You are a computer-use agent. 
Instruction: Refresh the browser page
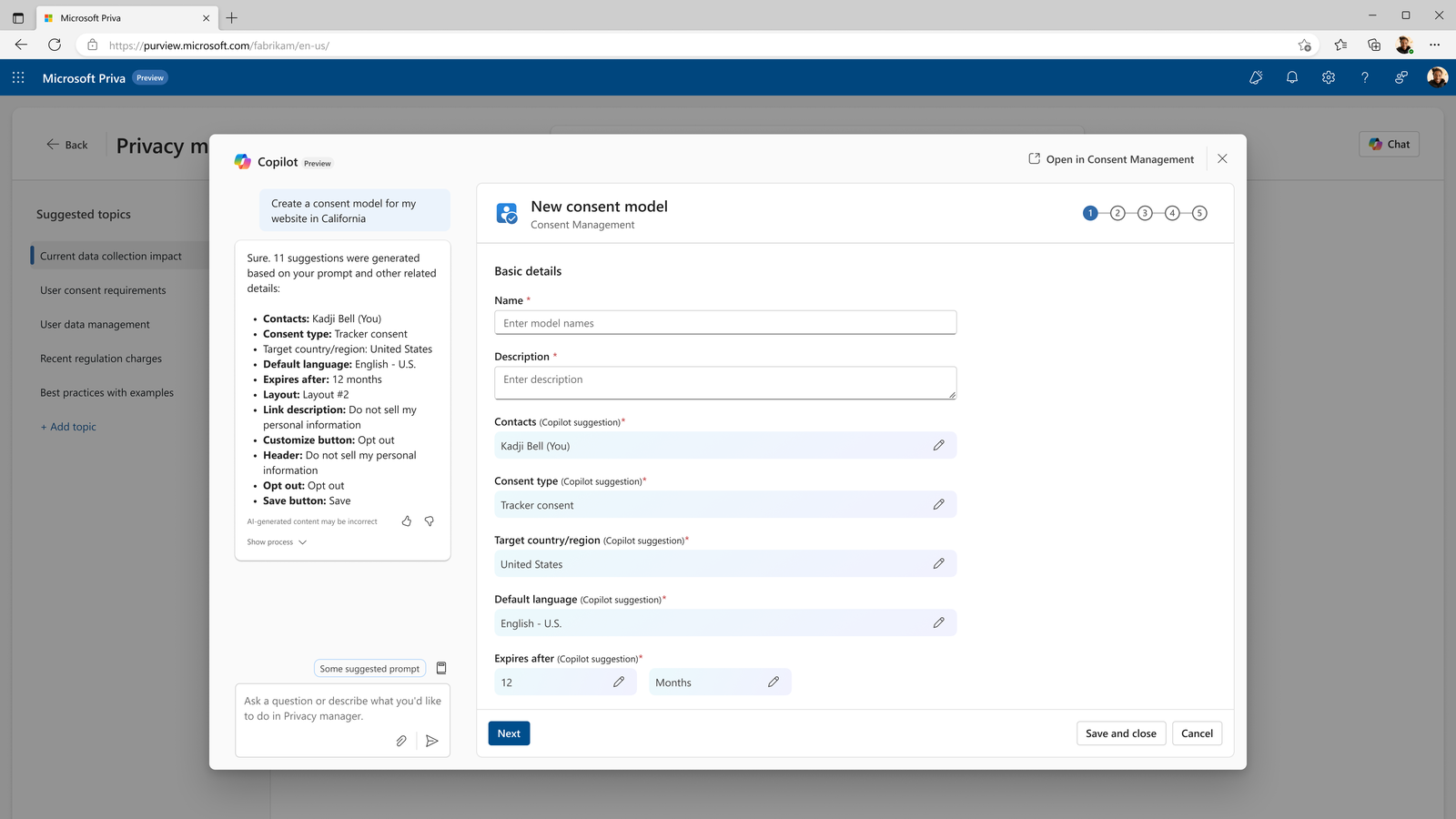pyautogui.click(x=55, y=45)
